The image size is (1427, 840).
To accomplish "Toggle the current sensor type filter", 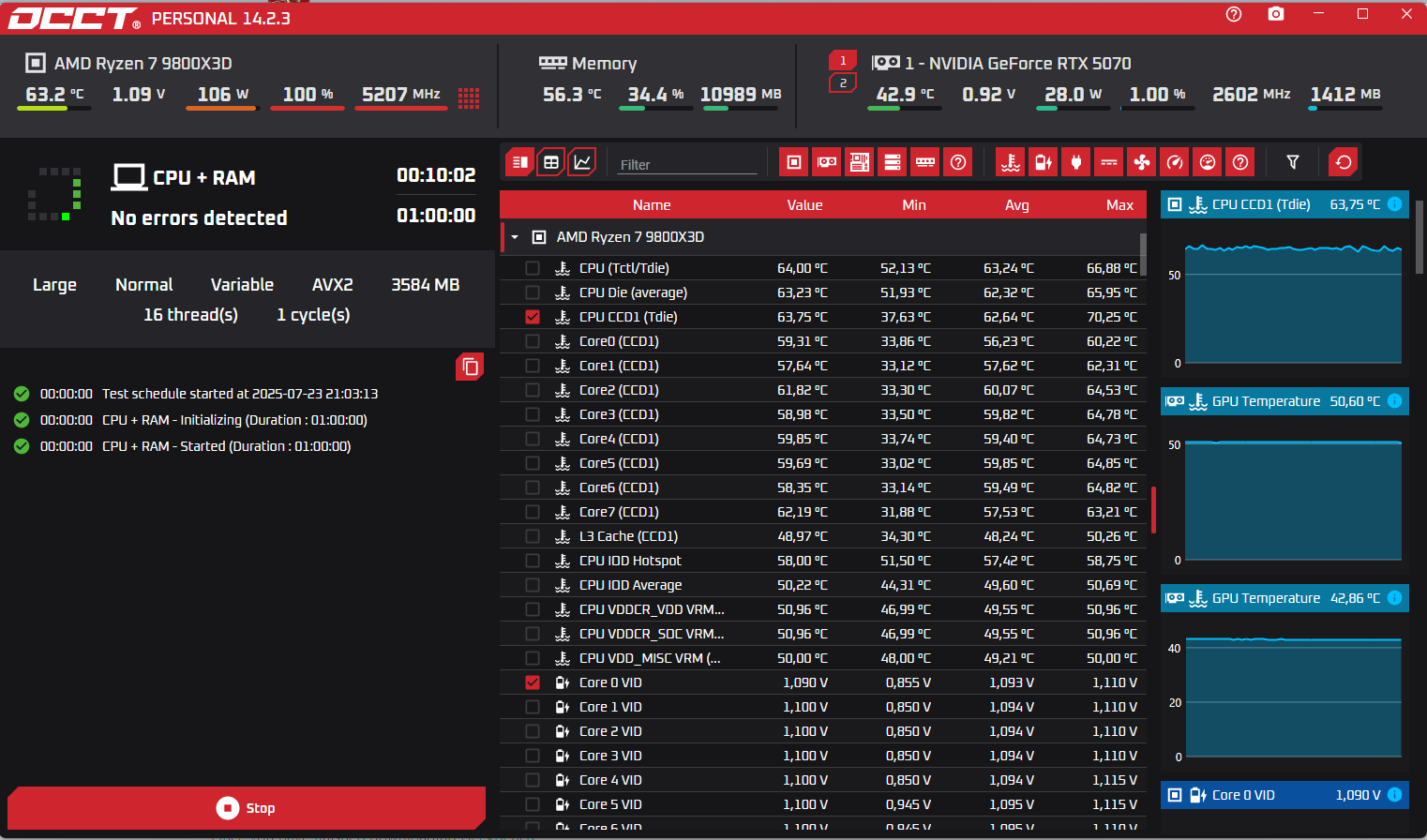I will (x=1109, y=162).
